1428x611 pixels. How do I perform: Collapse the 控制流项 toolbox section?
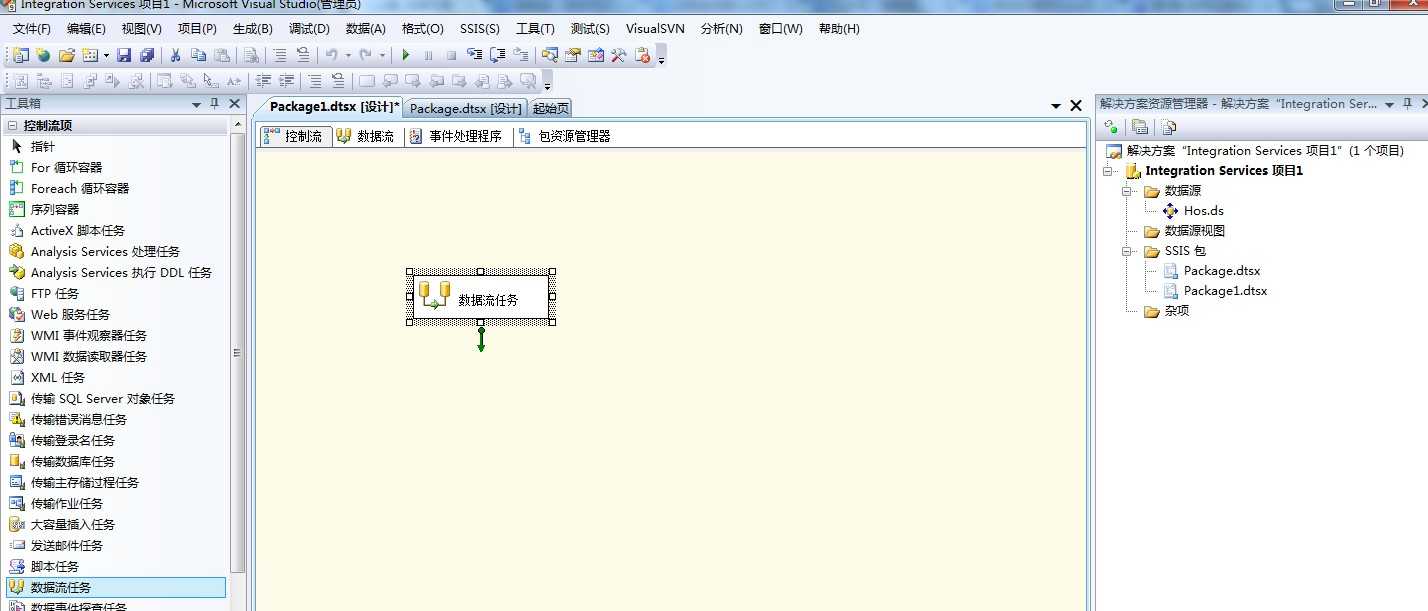click(x=13, y=126)
